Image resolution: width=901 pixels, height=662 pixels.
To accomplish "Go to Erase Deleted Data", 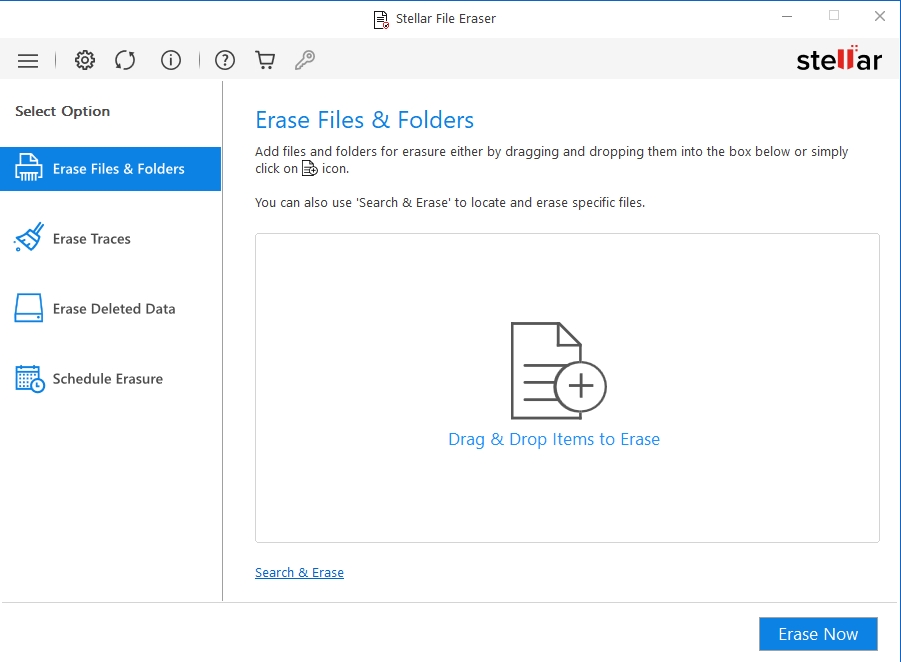I will click(113, 309).
